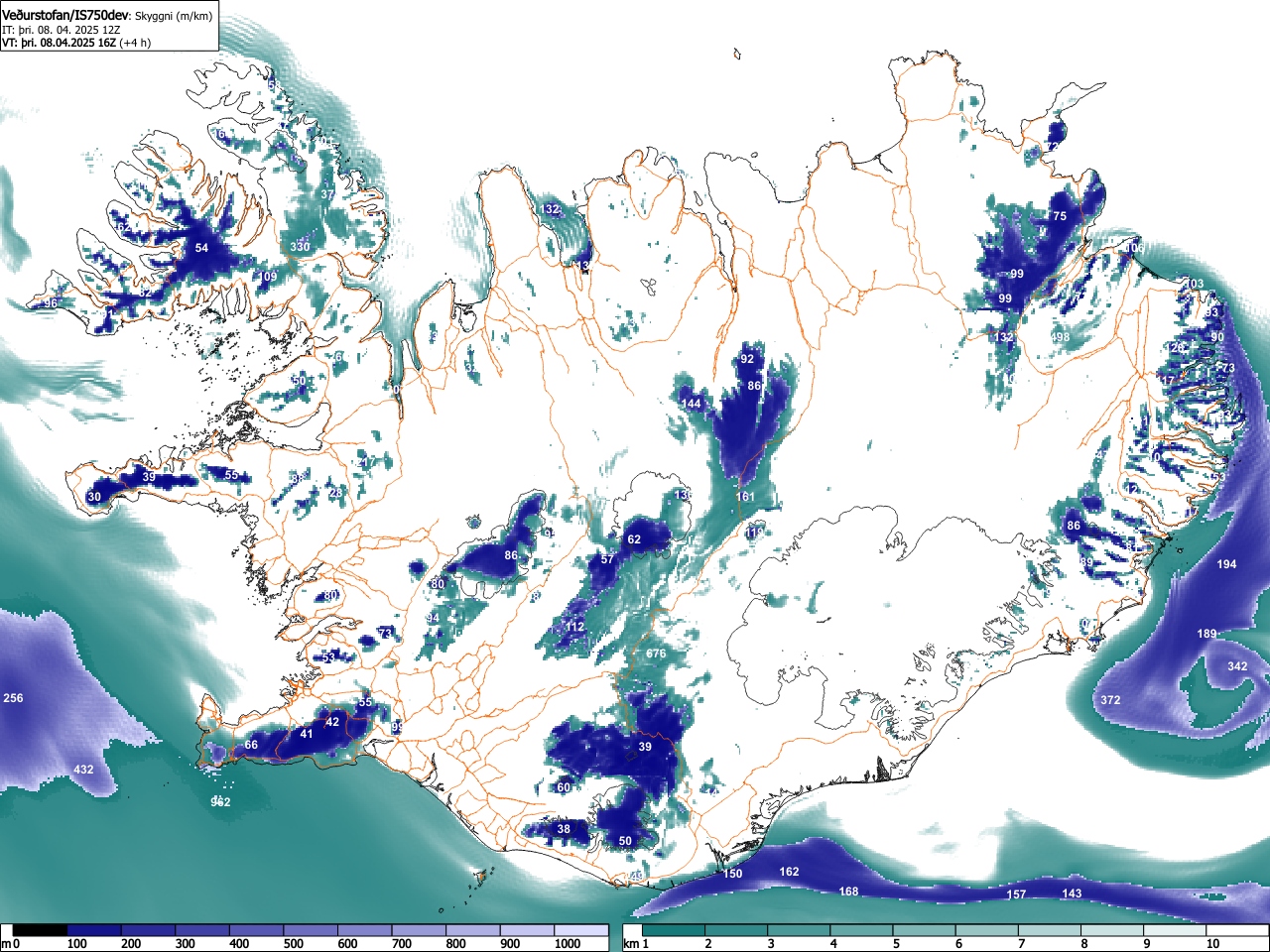Click the 194 visibility value east of Iceland

click(1227, 564)
